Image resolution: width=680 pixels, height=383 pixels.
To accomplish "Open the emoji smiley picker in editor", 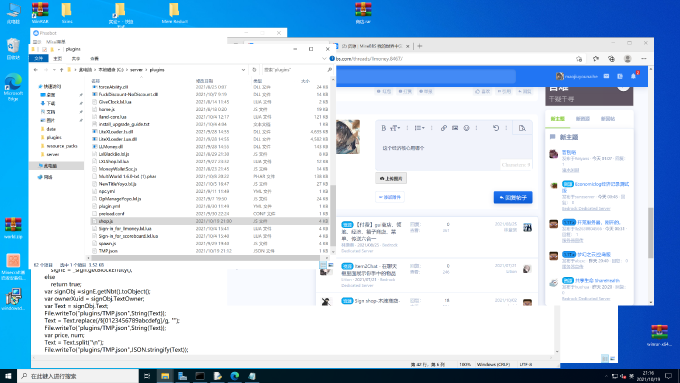I will pos(466,128).
